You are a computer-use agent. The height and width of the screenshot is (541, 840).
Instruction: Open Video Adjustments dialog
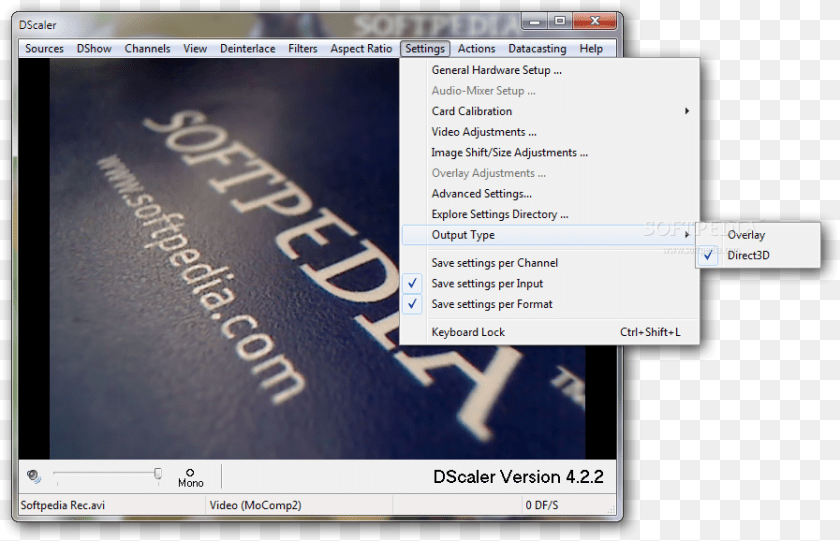click(x=550, y=132)
